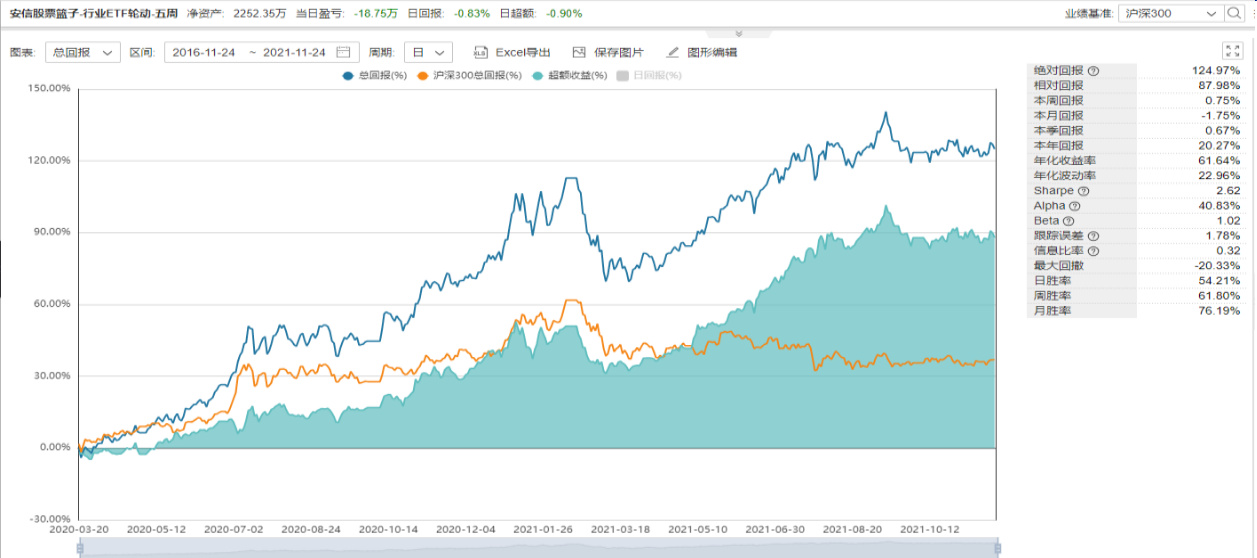Click the 图形编辑 pencil edit icon
The image size is (1257, 558).
click(672, 53)
